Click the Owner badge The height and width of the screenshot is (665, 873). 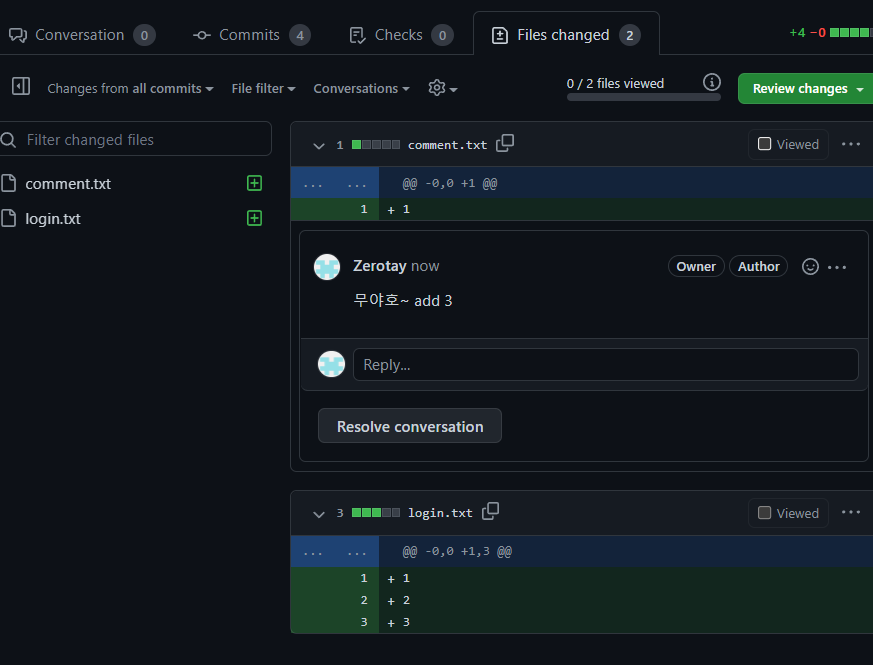coord(696,267)
